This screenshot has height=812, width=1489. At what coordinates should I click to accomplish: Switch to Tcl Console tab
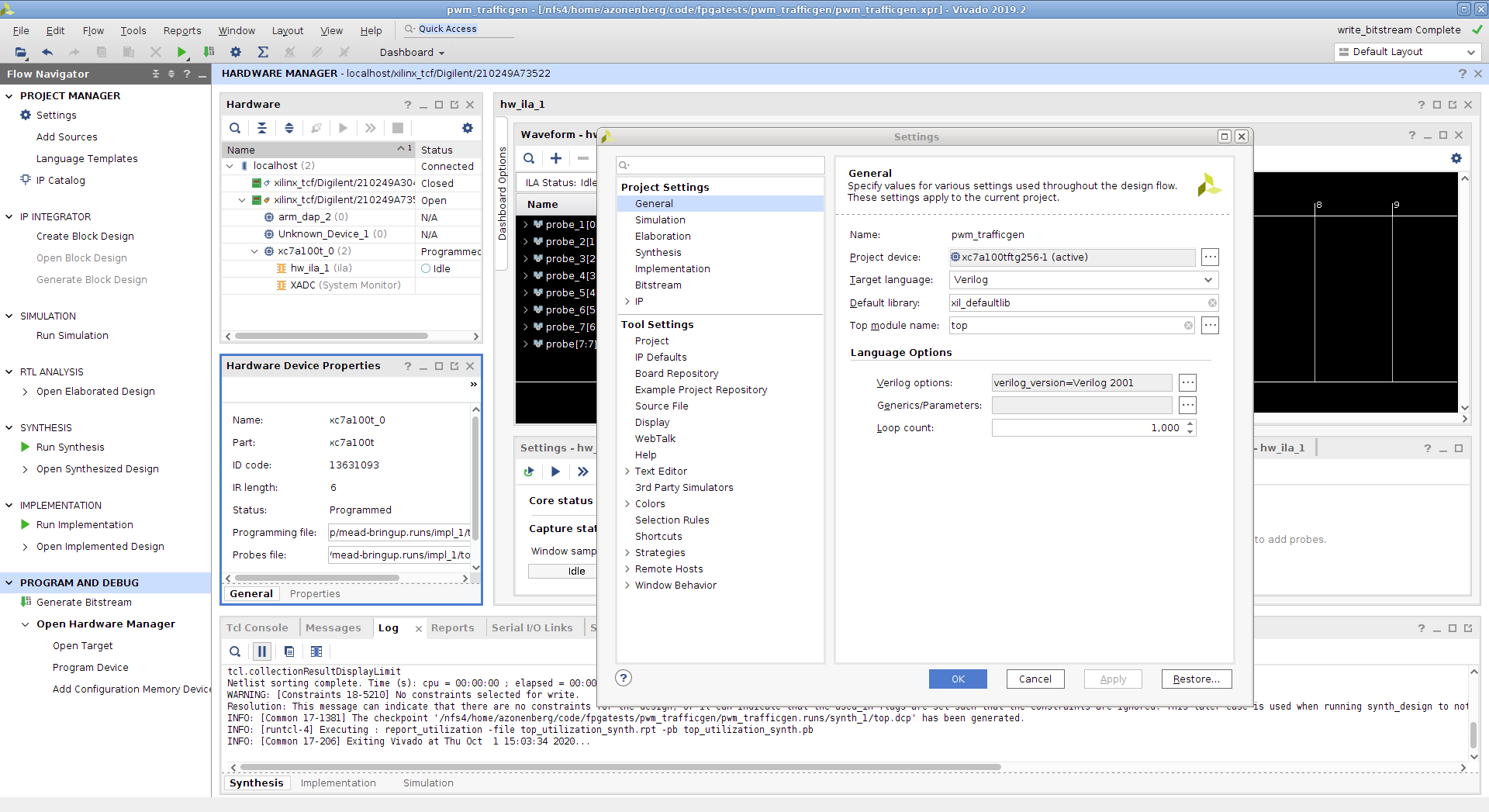(257, 628)
